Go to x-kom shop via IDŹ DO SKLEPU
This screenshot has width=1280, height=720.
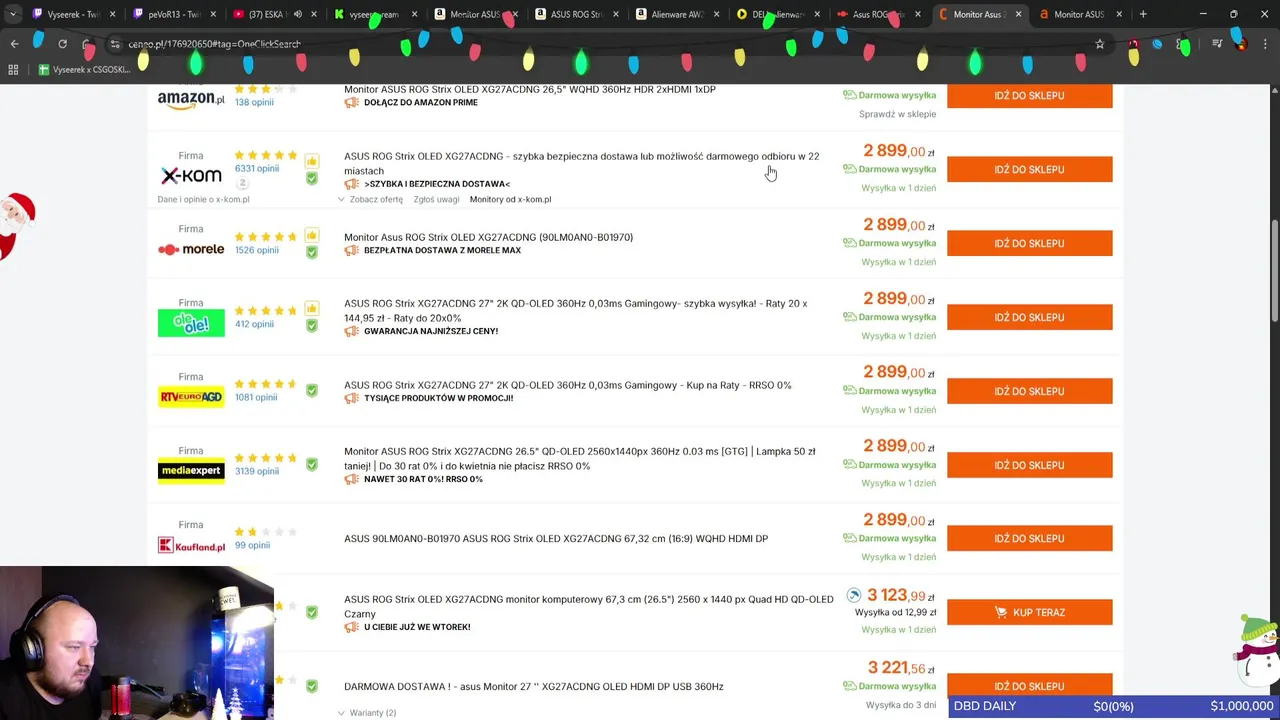[1029, 169]
